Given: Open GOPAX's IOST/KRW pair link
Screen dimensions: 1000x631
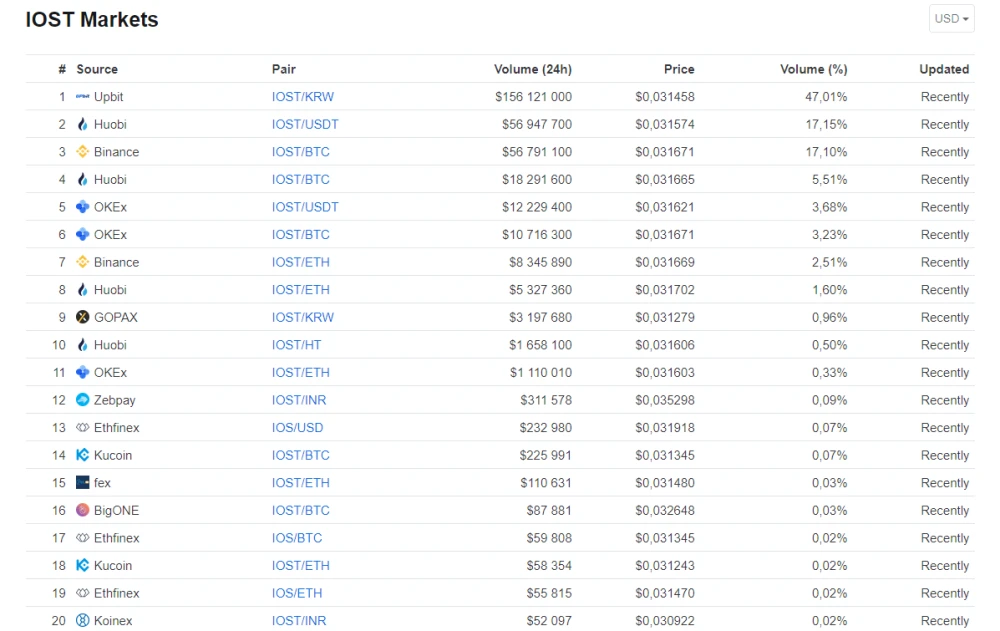Looking at the screenshot, I should tap(303, 317).
